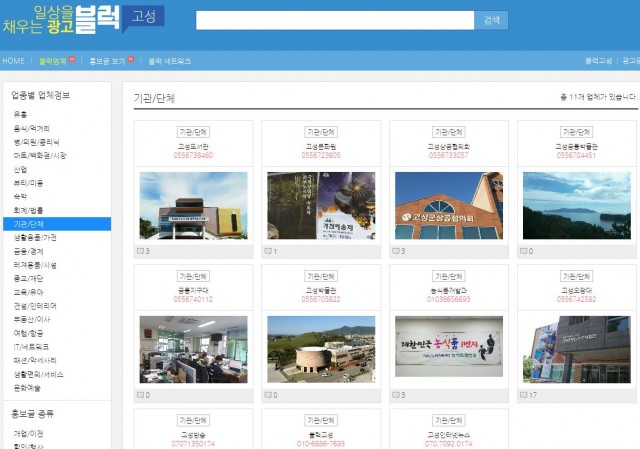Click the 고성문화원 business name
Screen dimensions: 640x449
tap(321, 147)
